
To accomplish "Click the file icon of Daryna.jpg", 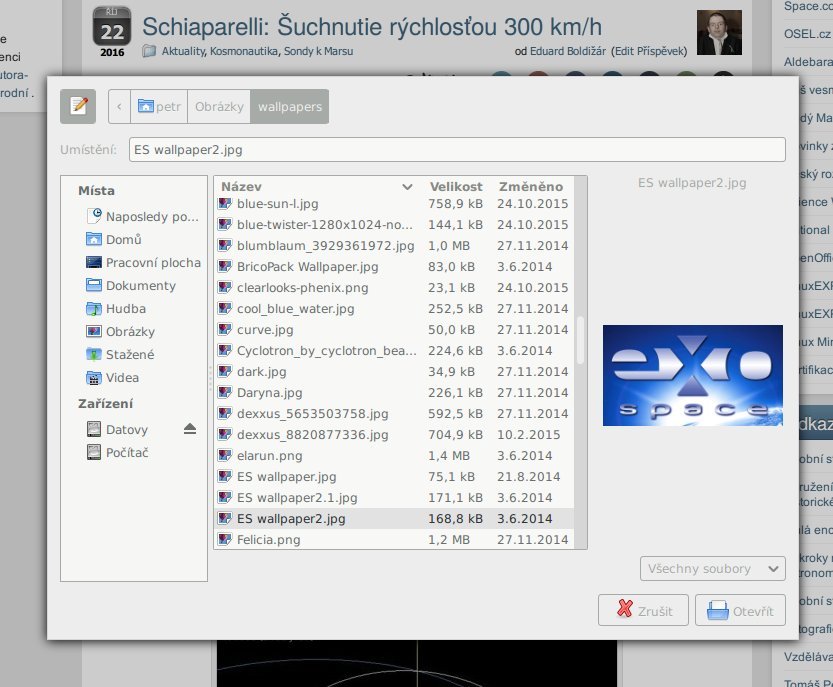I will 225,393.
